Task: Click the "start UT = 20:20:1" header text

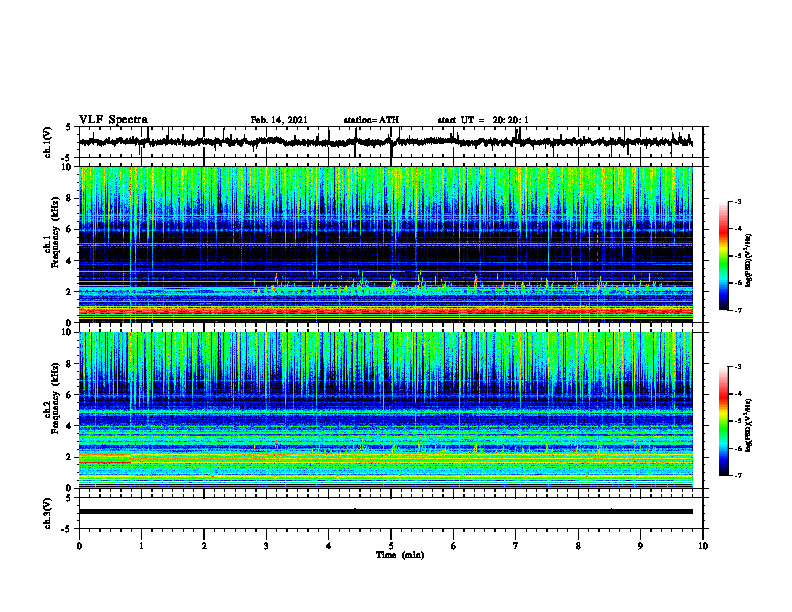Action: click(x=483, y=120)
